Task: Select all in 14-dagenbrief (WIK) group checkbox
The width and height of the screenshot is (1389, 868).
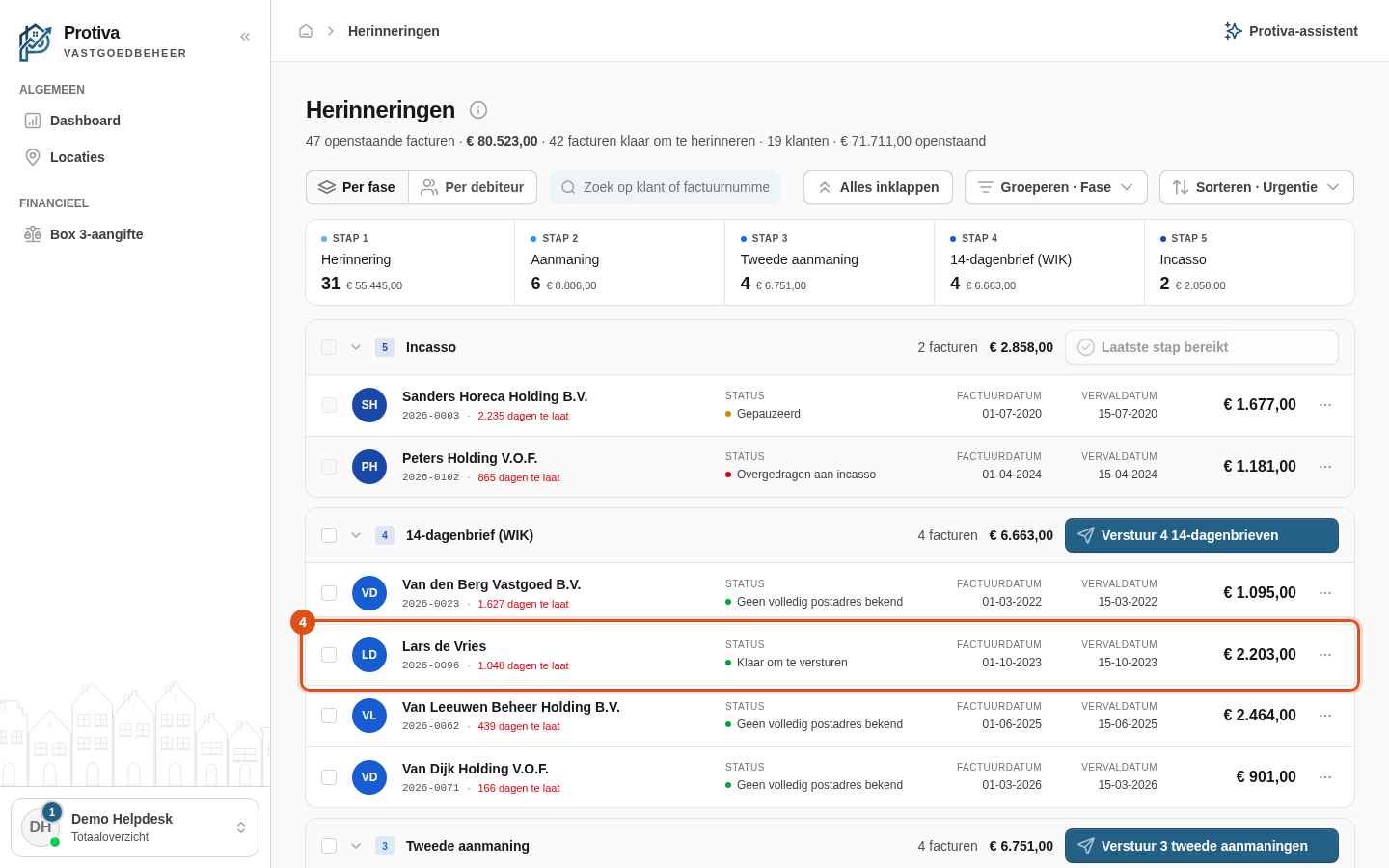Action: [329, 535]
